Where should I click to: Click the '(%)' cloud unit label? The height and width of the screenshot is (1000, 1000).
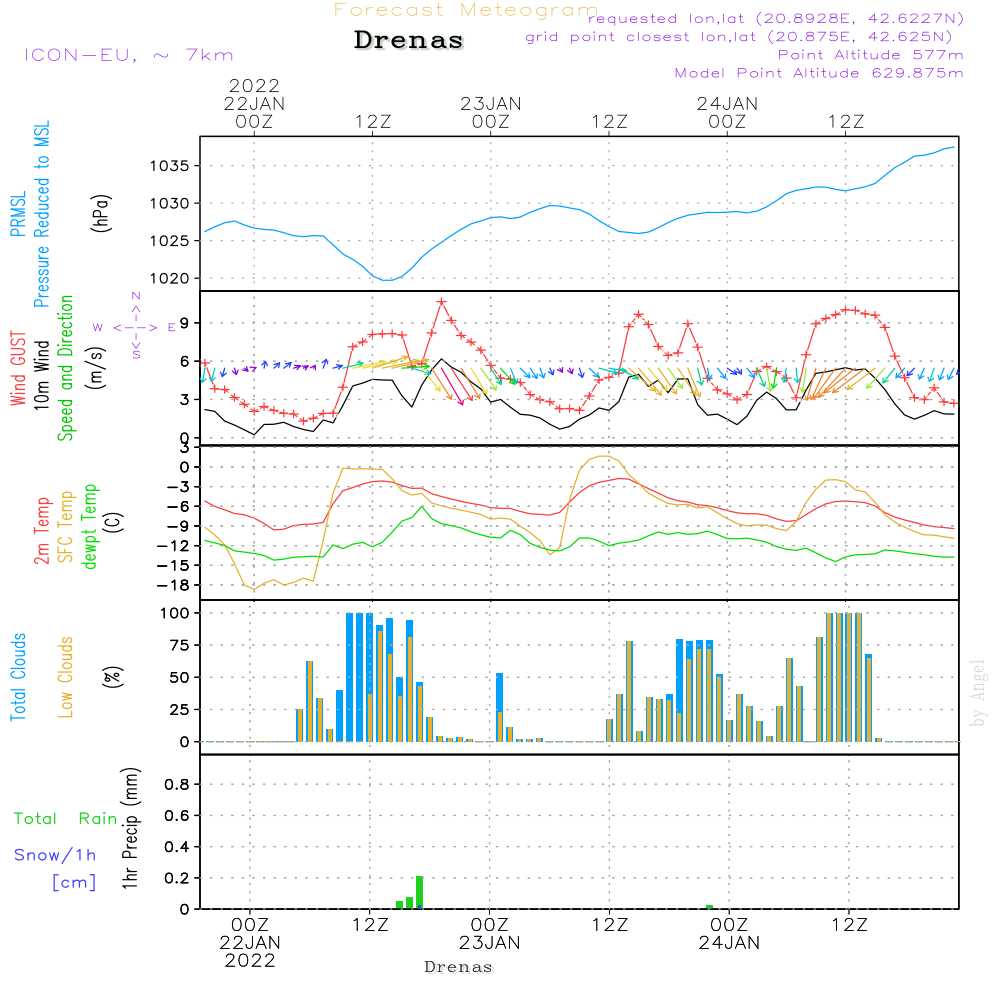[x=112, y=677]
